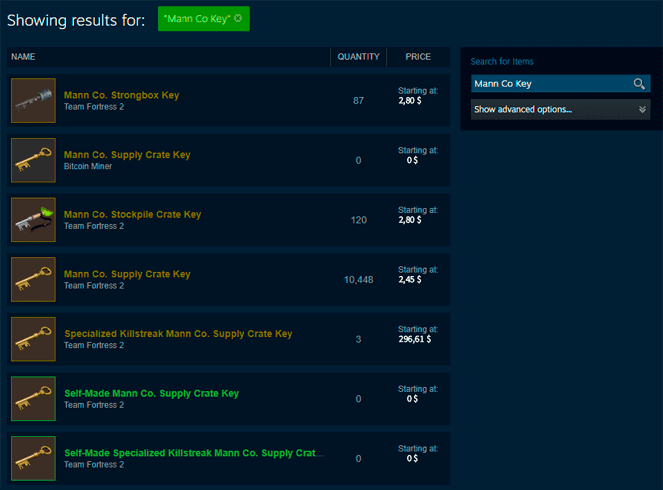Viewport: 663px width, 490px height.
Task: Click the Self-Made Supply Crate Key icon
Action: pos(33,398)
